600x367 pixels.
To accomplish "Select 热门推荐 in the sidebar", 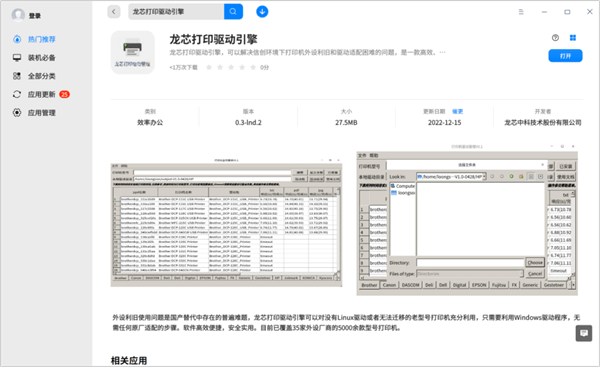I will click(42, 39).
